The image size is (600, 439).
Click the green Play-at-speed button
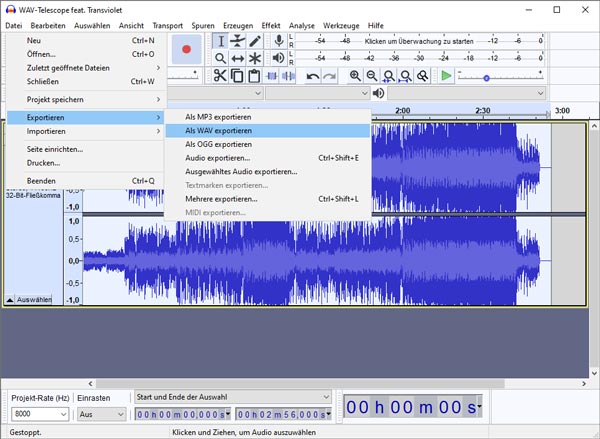click(x=446, y=76)
